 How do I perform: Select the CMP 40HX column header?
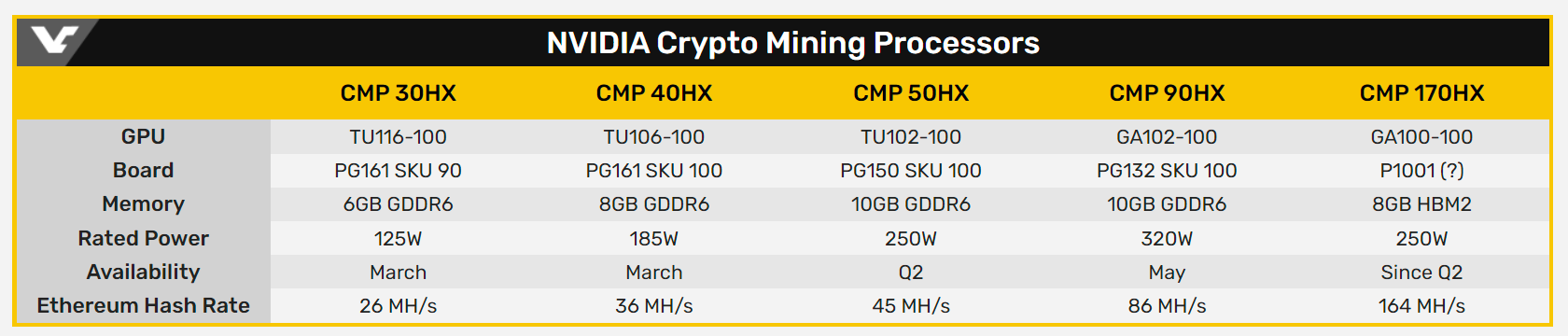654,93
